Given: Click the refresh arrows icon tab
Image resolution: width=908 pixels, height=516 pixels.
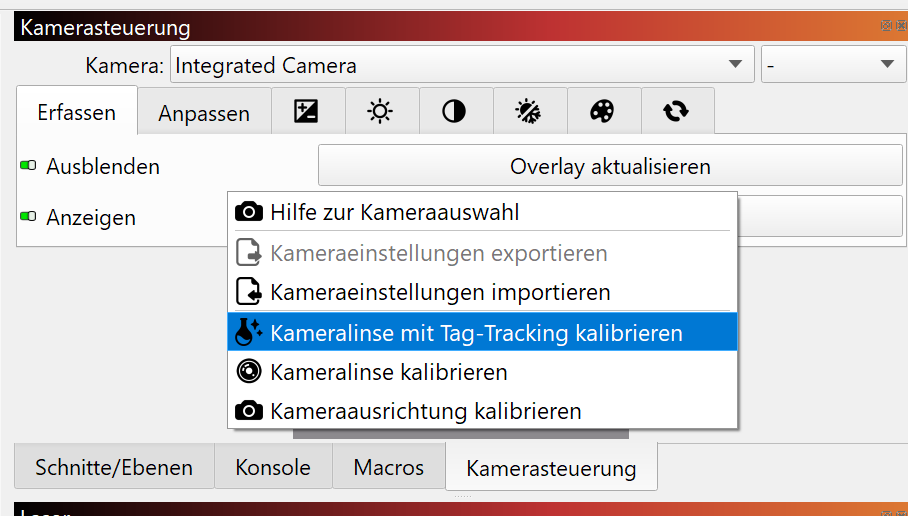Looking at the screenshot, I should tap(678, 111).
